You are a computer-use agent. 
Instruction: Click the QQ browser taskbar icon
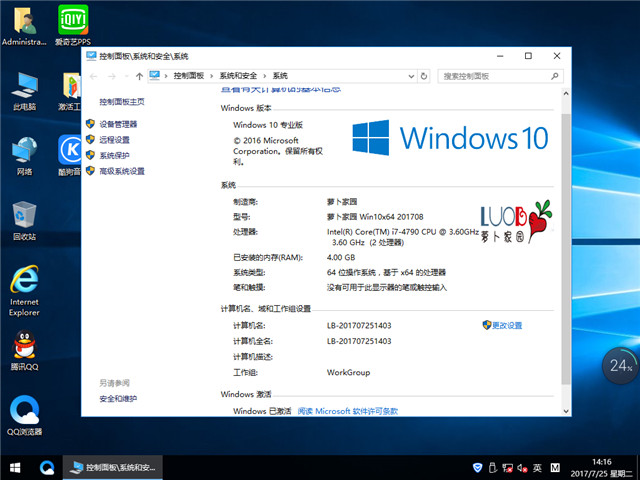tap(47, 468)
